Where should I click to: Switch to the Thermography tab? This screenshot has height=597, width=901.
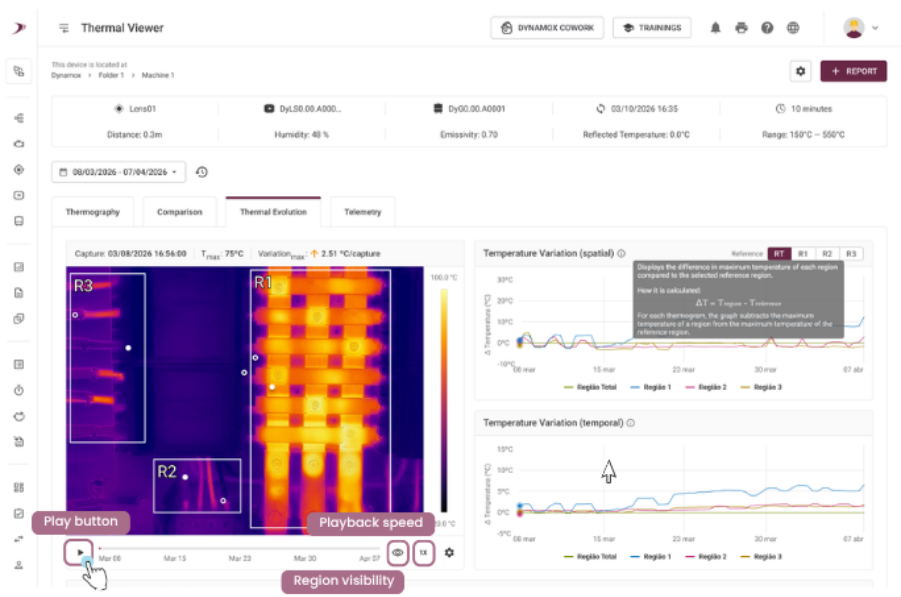coord(93,212)
